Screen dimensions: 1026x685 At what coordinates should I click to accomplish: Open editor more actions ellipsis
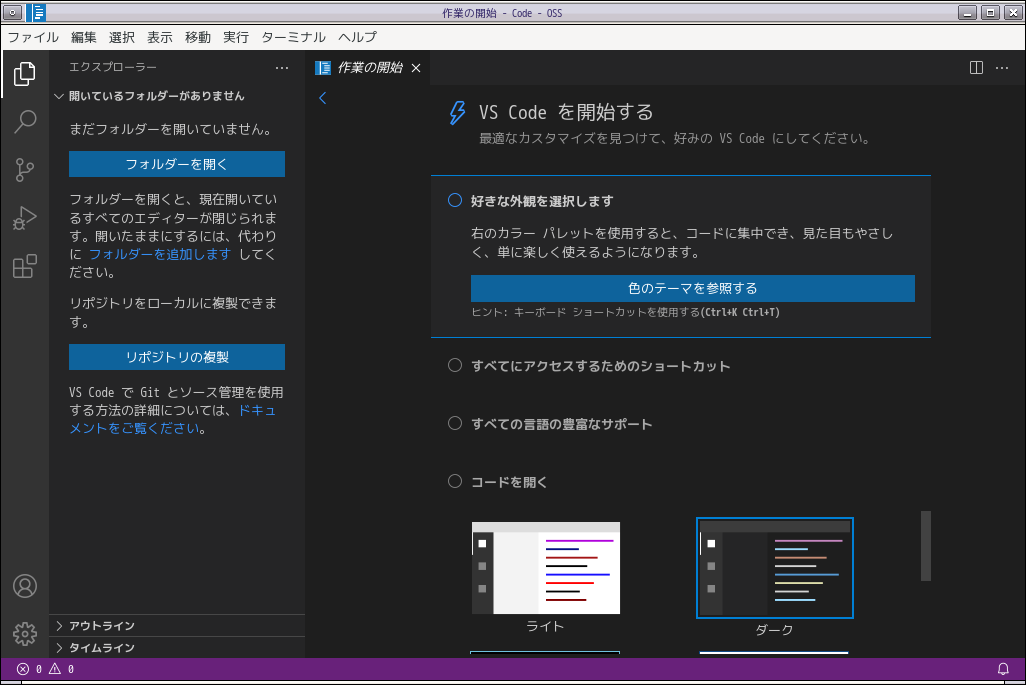coord(1002,67)
